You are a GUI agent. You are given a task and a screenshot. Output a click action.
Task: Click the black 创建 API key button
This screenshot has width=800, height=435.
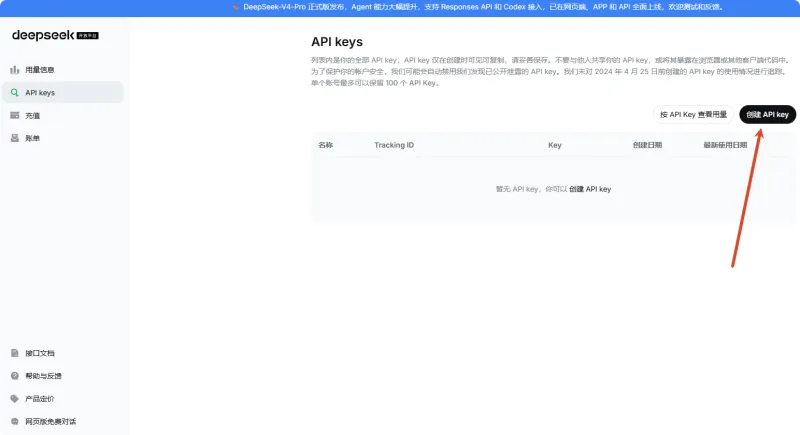pyautogui.click(x=767, y=115)
